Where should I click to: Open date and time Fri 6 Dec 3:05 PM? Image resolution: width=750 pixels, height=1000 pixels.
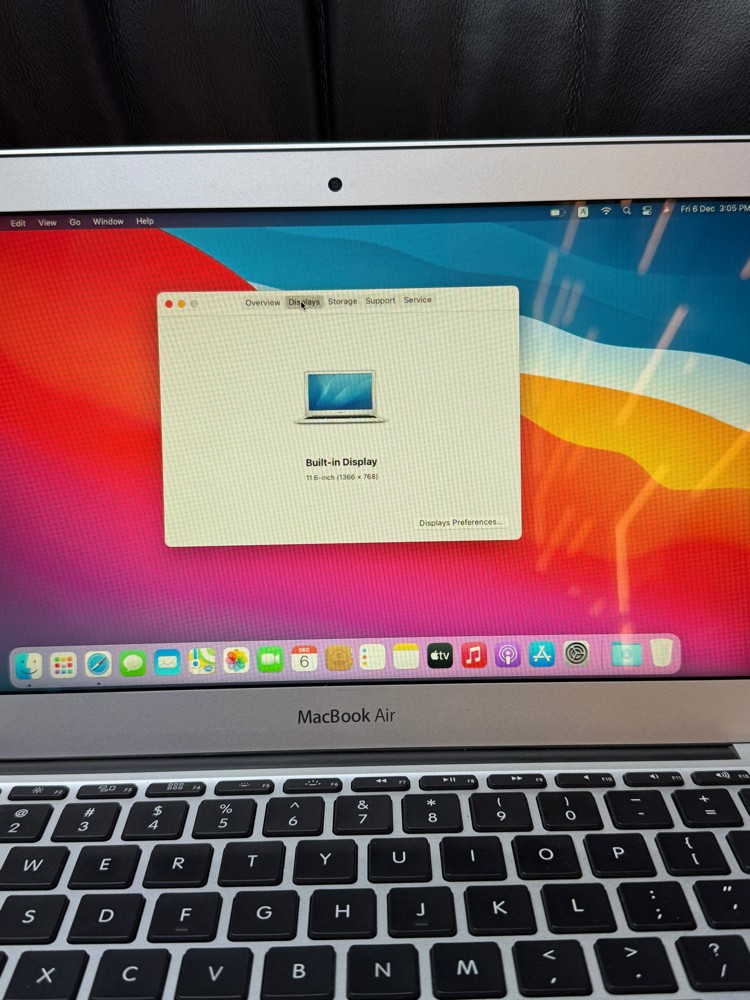pyautogui.click(x=715, y=209)
